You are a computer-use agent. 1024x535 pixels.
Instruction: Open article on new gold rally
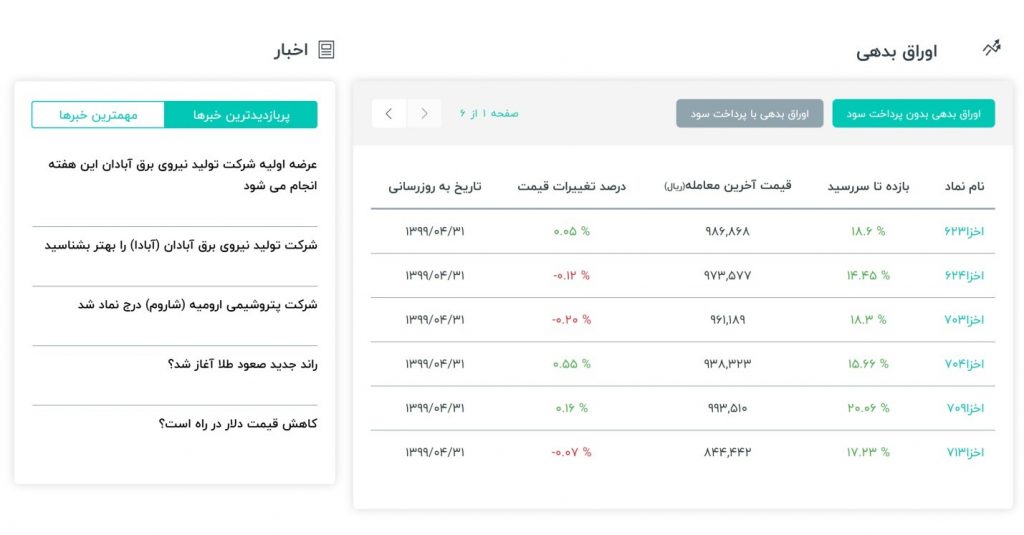pos(242,364)
